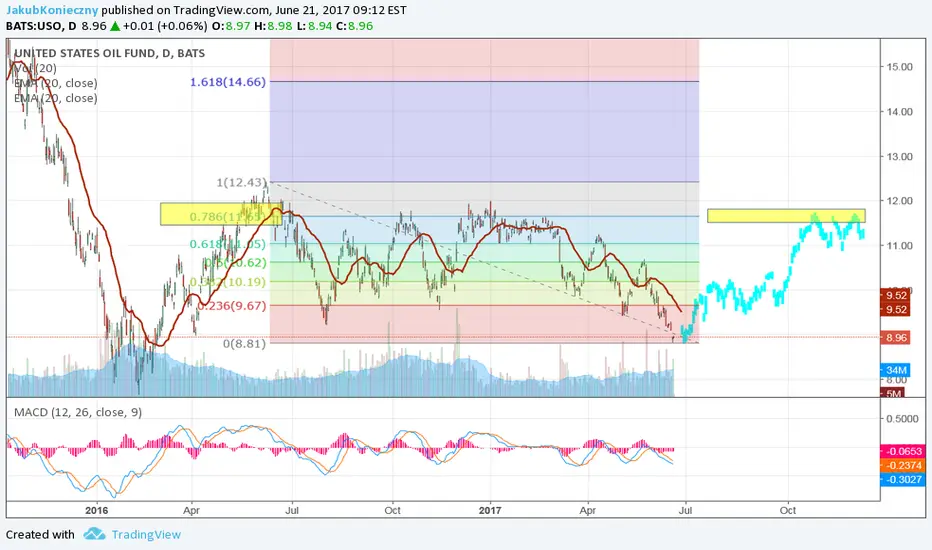Click the -0.2374 MACD signal value tag
Viewport: 932px width, 550px height.
pos(903,466)
